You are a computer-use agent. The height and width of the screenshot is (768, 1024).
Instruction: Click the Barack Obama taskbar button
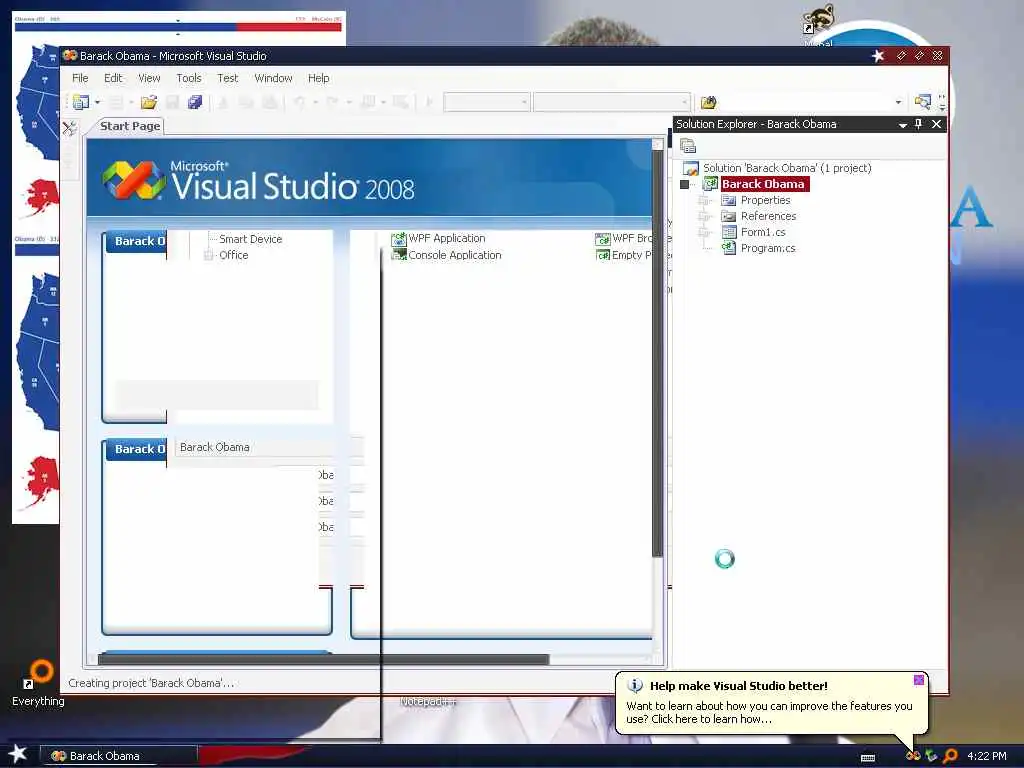(x=119, y=756)
